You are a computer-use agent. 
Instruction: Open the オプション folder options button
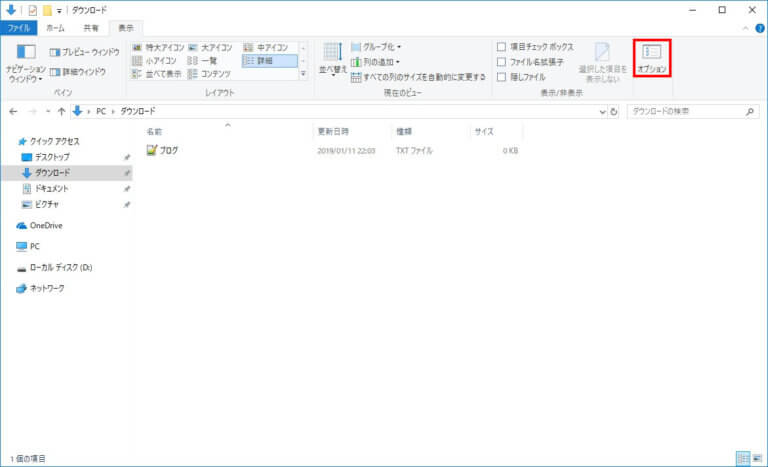pyautogui.click(x=651, y=58)
